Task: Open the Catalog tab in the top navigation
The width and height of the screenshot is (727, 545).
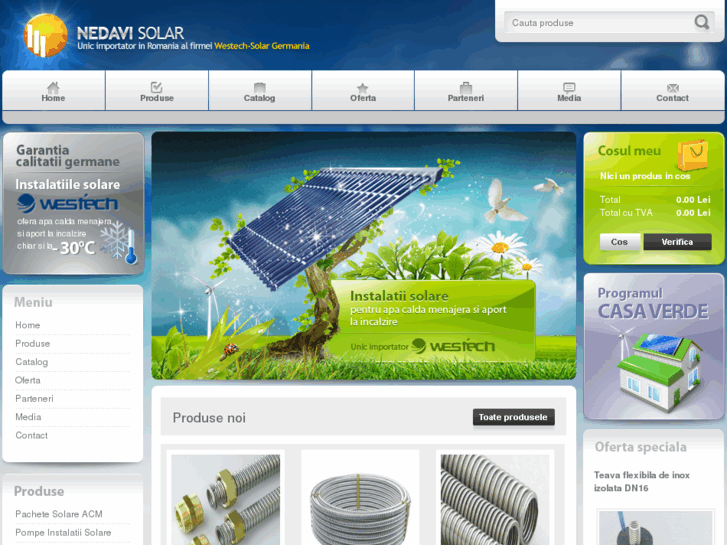Action: pos(260,90)
